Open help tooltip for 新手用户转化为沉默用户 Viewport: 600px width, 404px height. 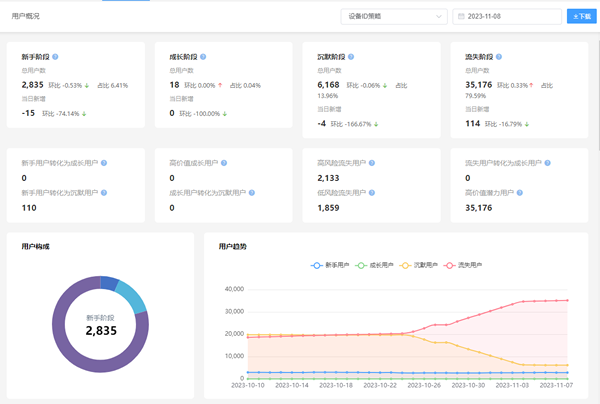[104, 193]
